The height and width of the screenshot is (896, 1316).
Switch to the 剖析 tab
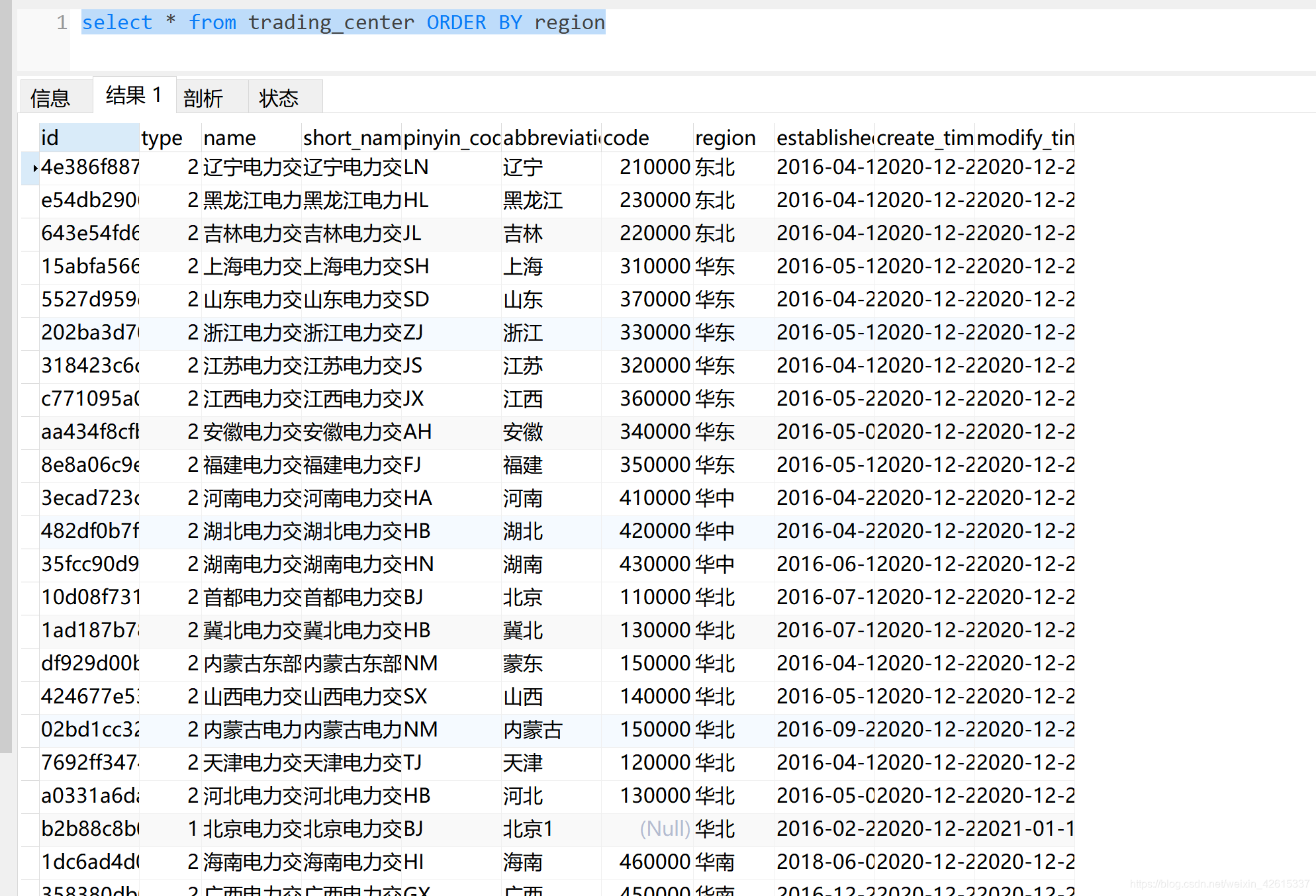click(x=203, y=98)
